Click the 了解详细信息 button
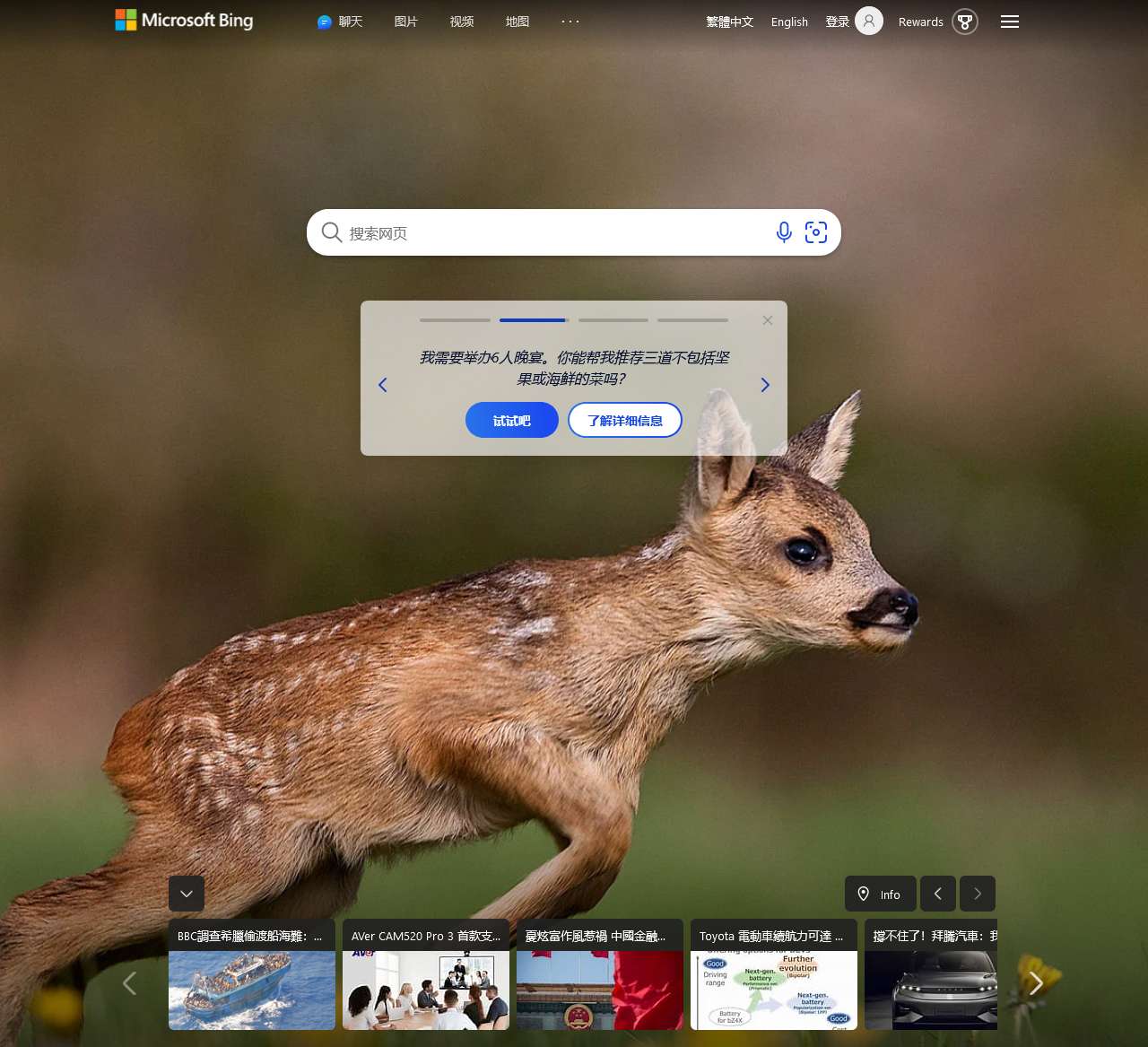 click(x=625, y=420)
